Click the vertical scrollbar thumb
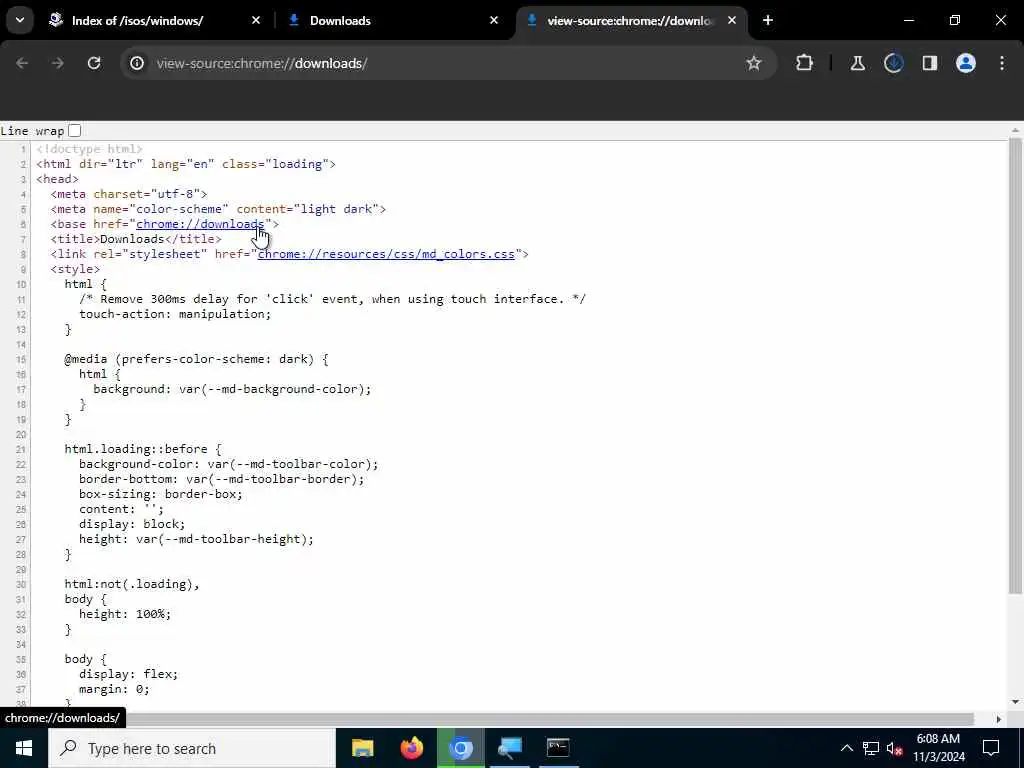This screenshot has height=768, width=1024. [x=1015, y=366]
